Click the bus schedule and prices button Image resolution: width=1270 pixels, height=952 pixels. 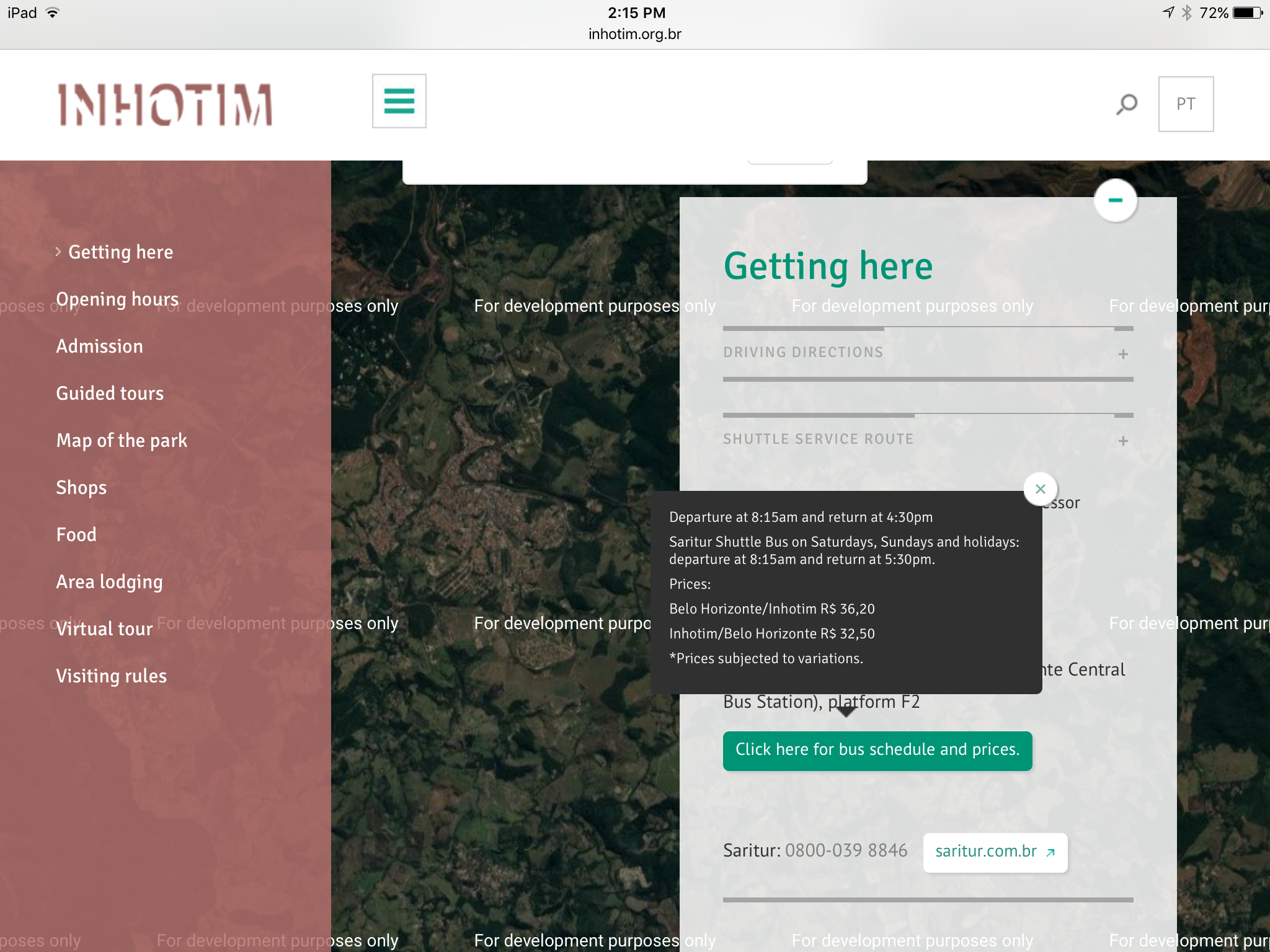(877, 751)
